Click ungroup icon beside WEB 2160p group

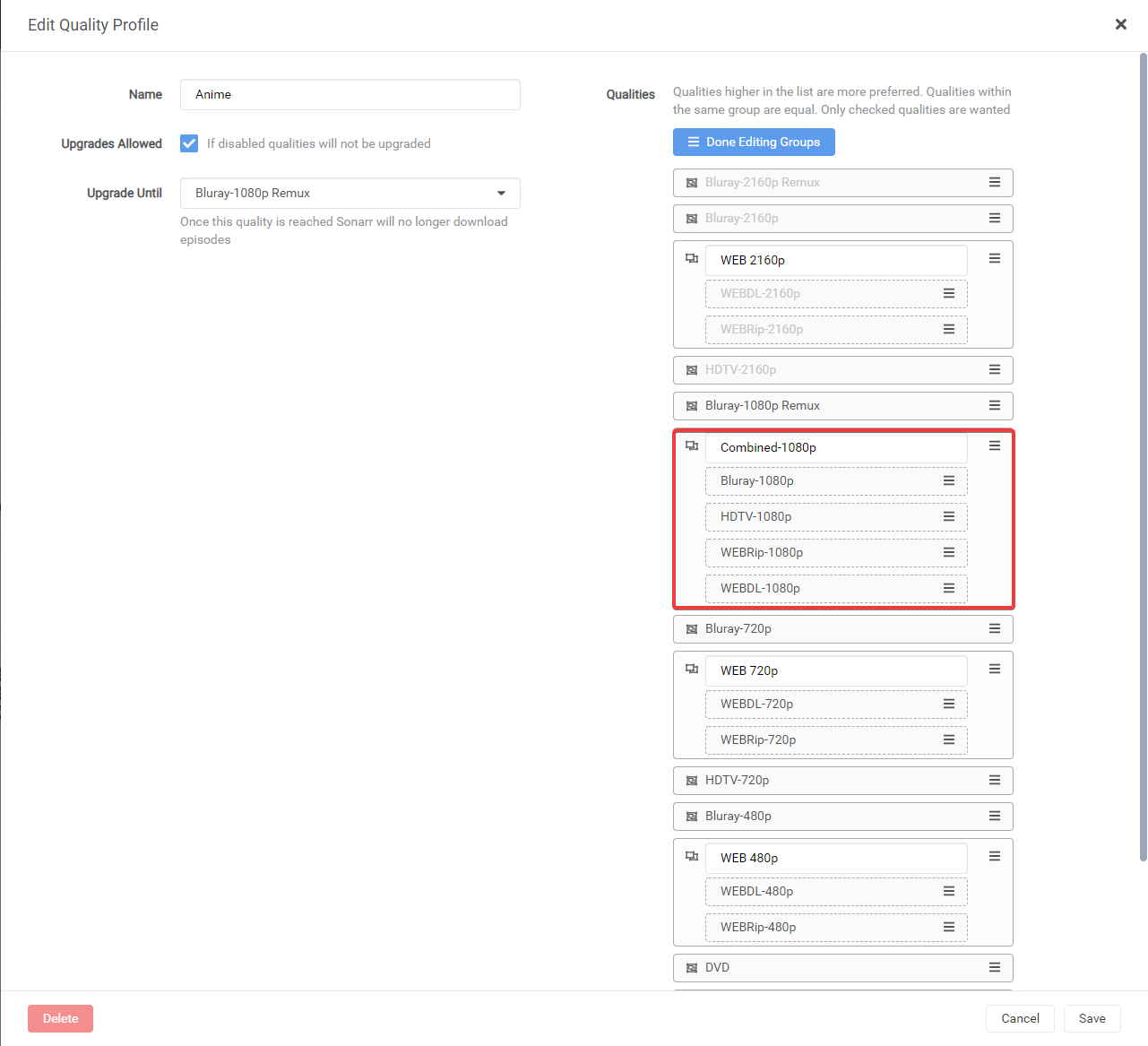[x=692, y=258]
